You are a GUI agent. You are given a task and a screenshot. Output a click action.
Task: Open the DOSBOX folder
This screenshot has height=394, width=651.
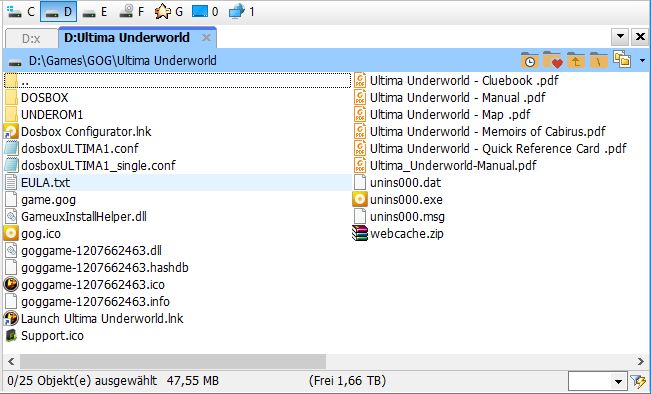pyautogui.click(x=44, y=98)
